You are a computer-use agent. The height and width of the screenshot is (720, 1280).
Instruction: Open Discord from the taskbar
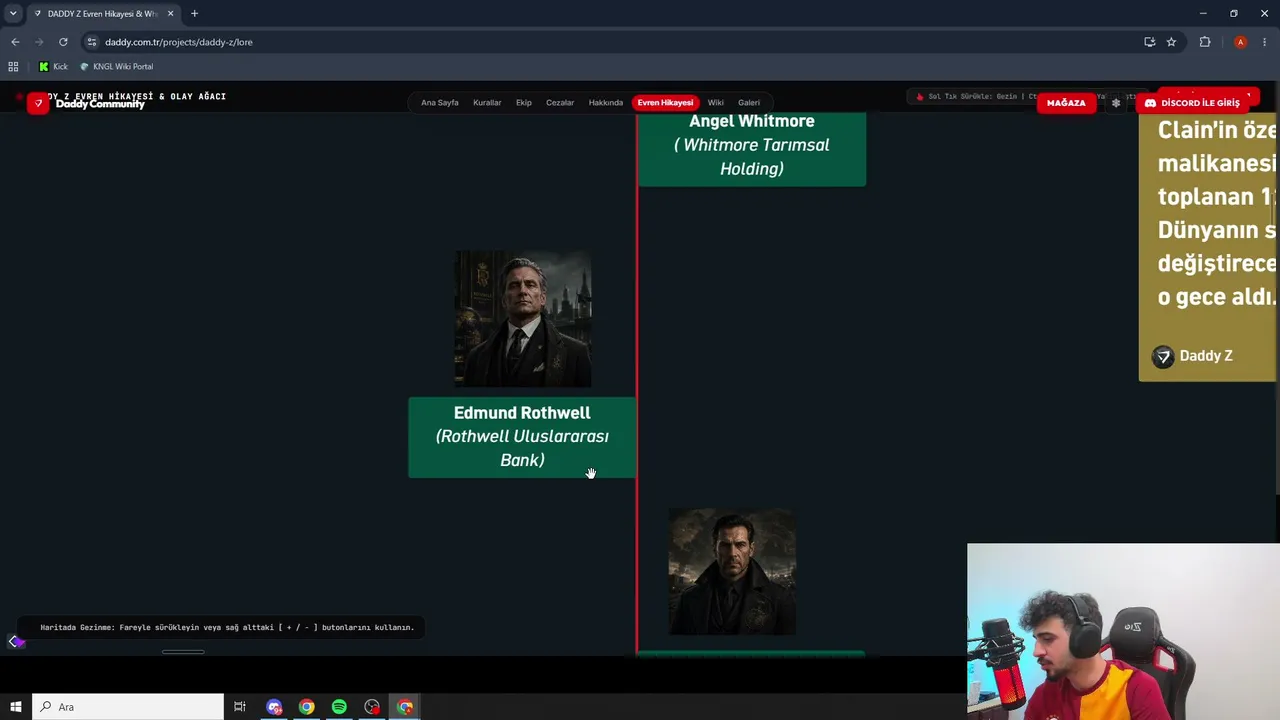click(x=274, y=707)
